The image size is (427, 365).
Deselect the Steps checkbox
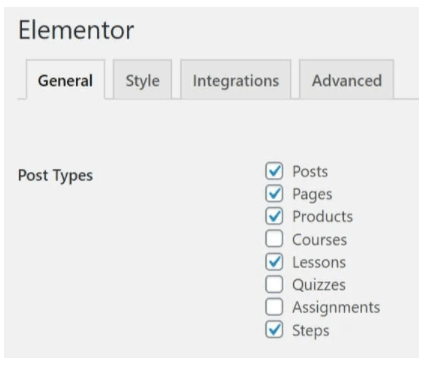tap(274, 330)
